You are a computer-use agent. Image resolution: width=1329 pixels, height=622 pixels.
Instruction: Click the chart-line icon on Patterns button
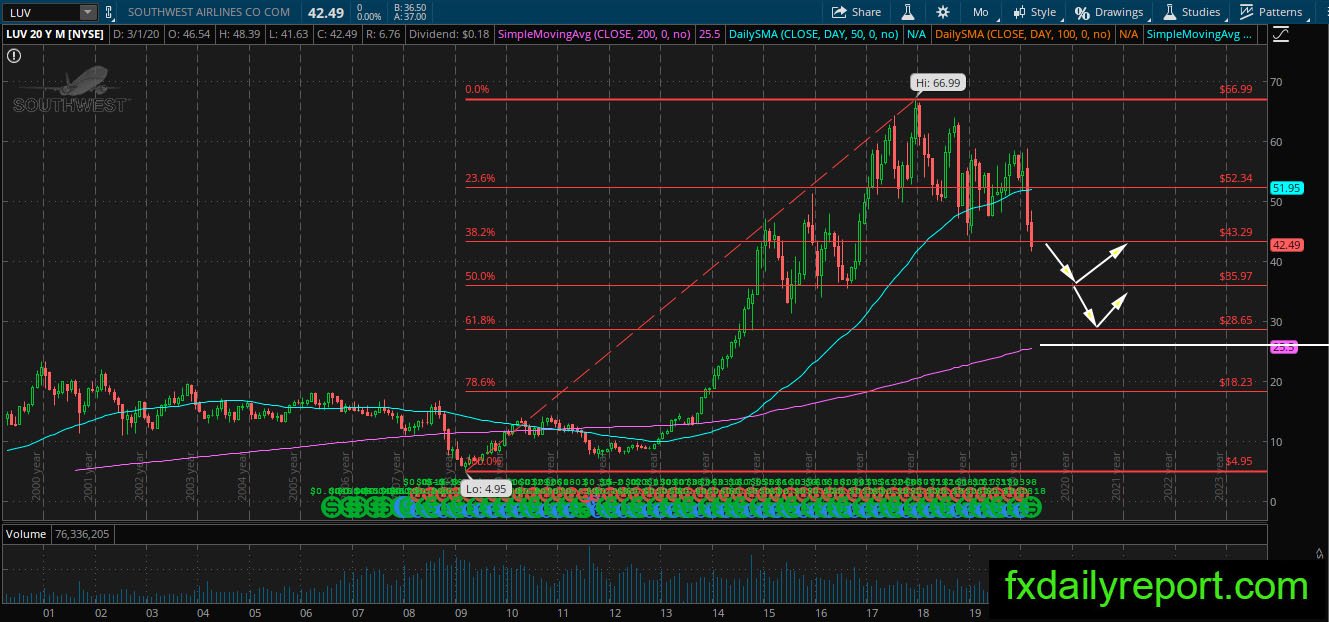[1246, 12]
